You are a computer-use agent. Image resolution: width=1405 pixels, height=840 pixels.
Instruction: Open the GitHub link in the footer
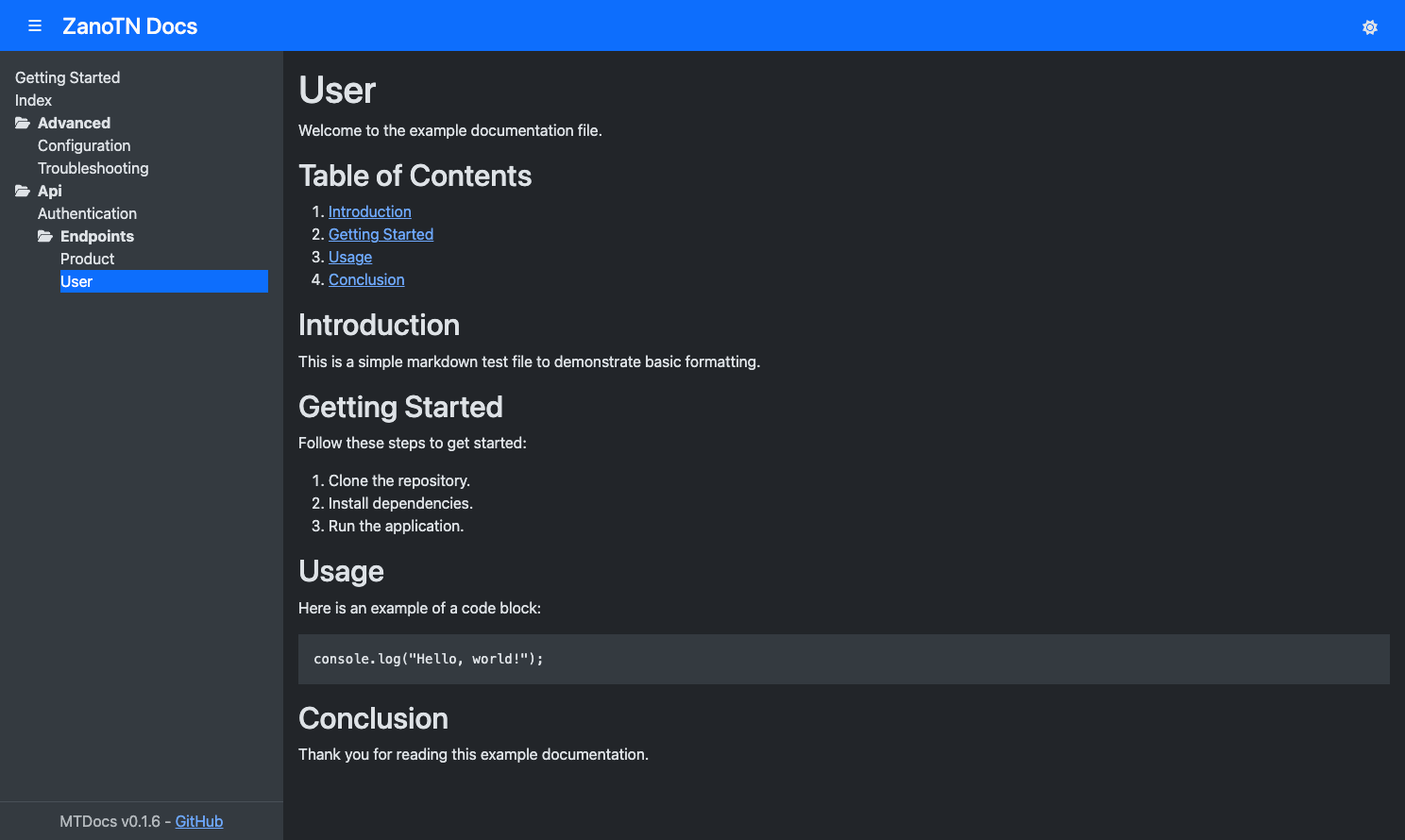pos(198,821)
